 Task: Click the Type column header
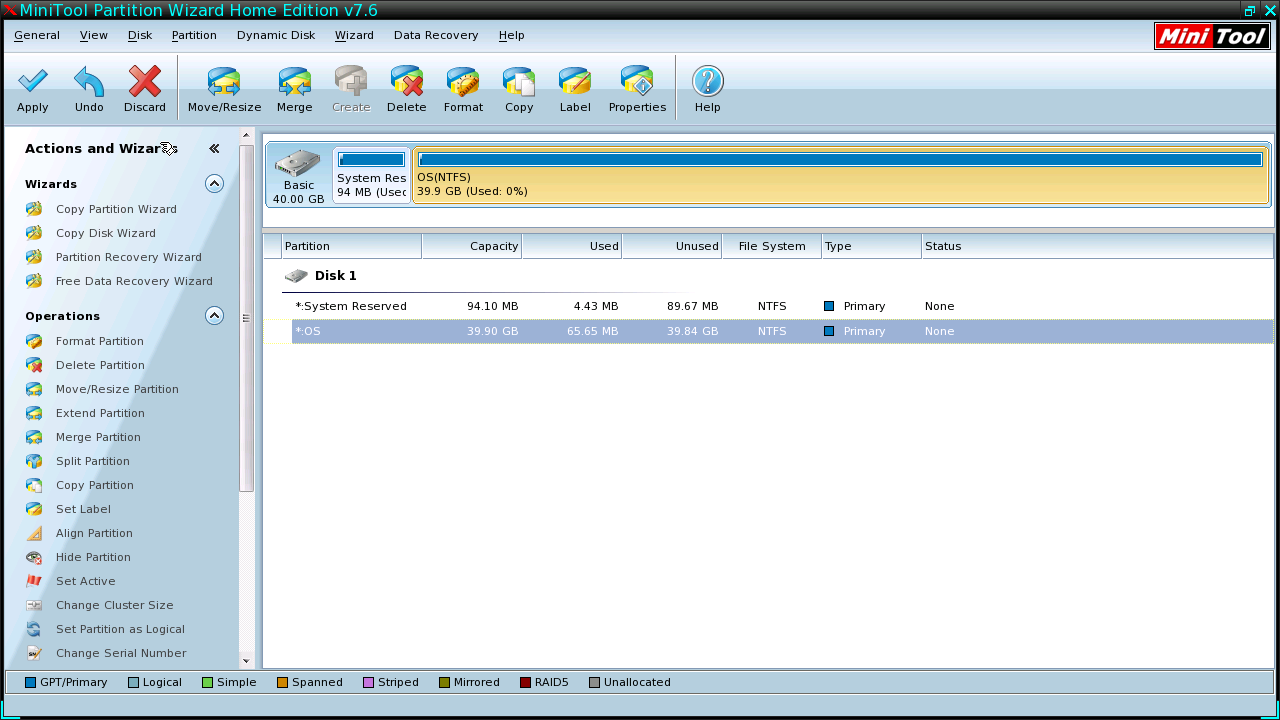872,246
